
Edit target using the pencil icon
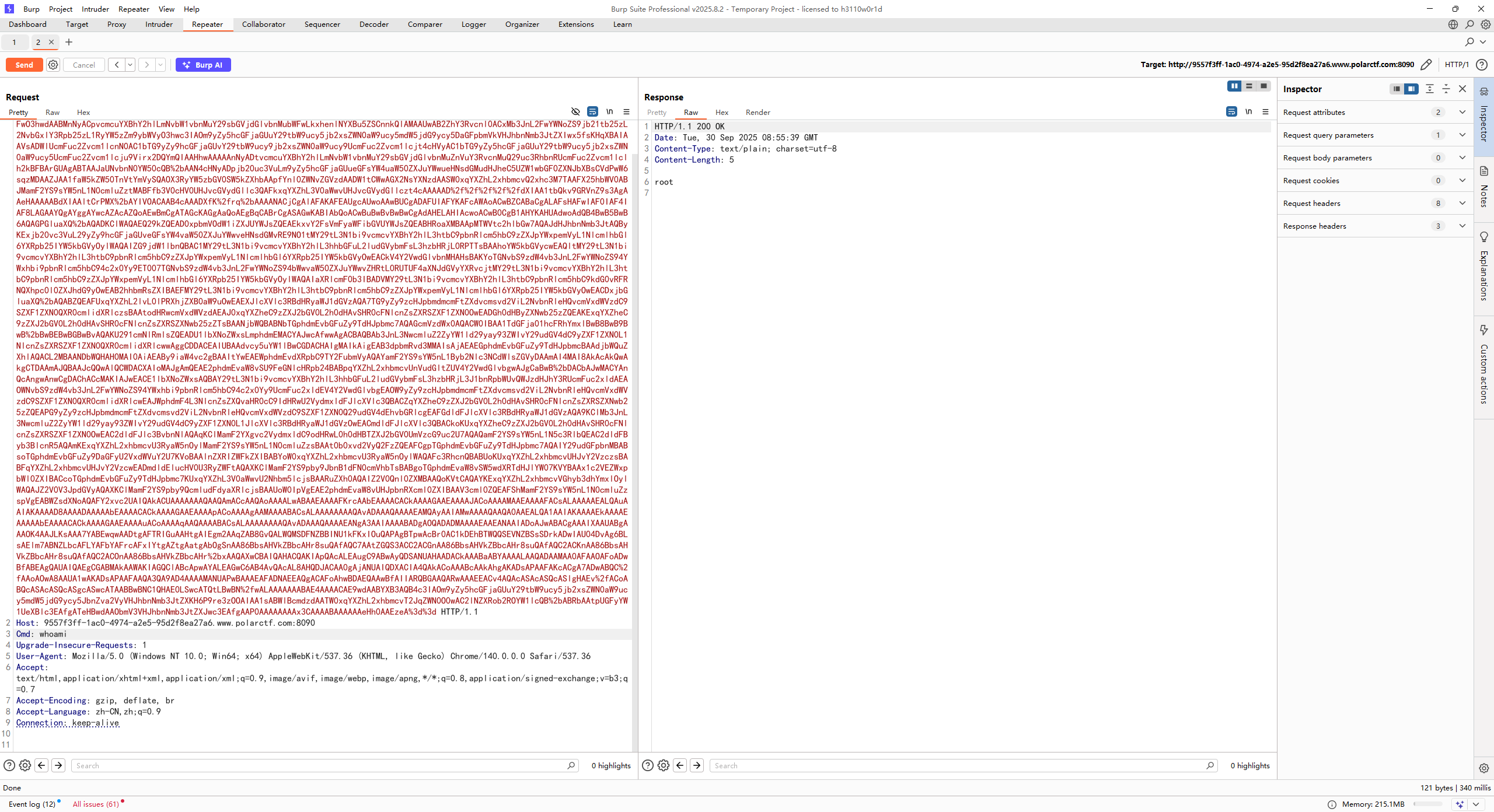click(x=1426, y=65)
